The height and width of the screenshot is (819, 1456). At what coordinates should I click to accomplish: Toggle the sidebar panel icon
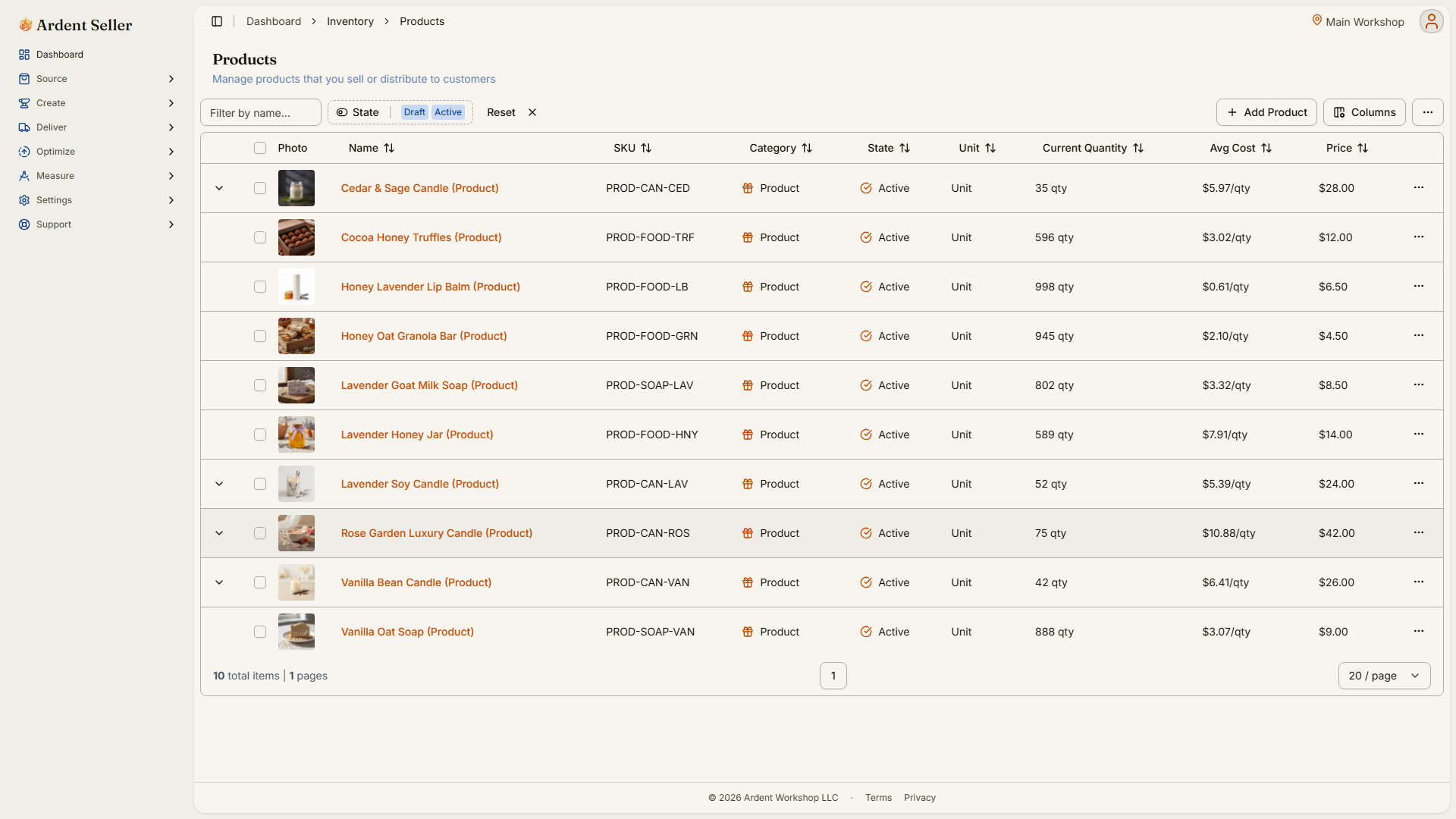click(x=217, y=21)
